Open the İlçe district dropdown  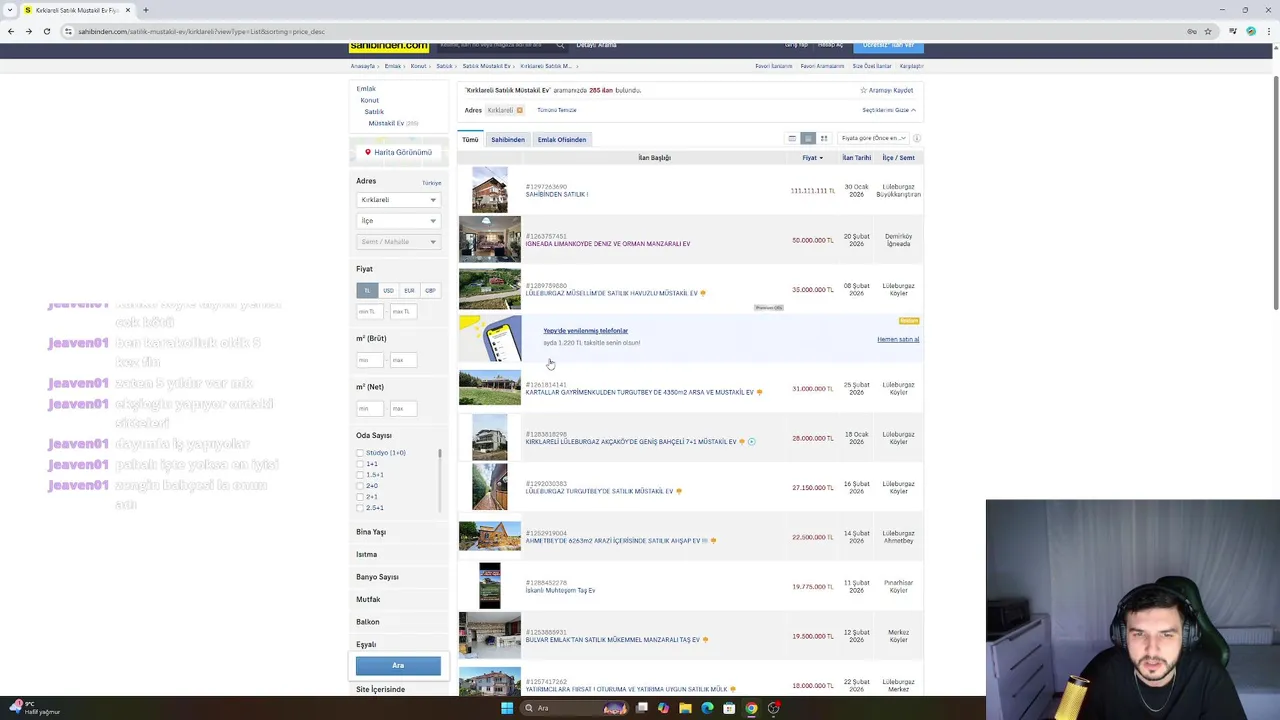pyautogui.click(x=398, y=221)
